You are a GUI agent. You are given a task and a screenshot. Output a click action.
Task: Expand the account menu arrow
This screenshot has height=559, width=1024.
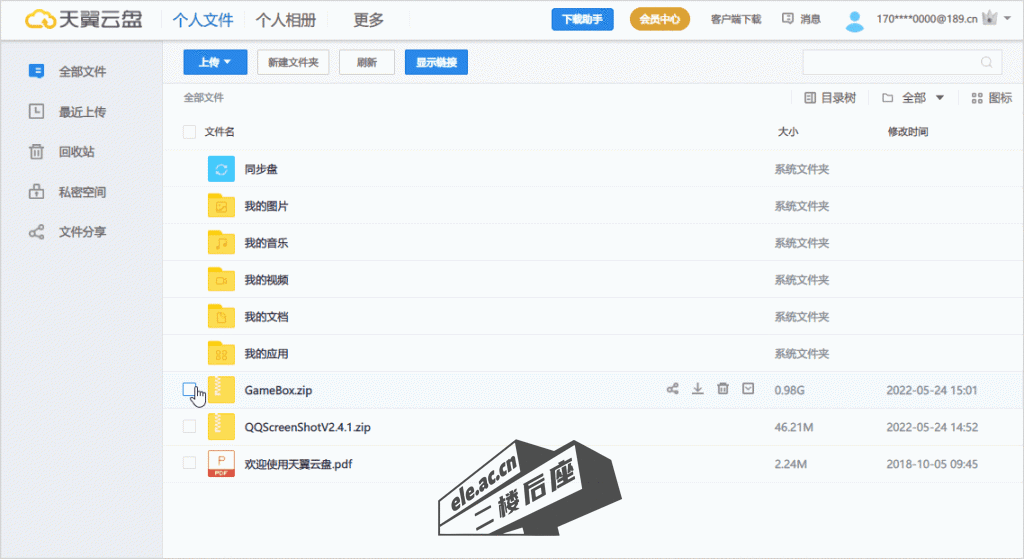[x=1006, y=19]
